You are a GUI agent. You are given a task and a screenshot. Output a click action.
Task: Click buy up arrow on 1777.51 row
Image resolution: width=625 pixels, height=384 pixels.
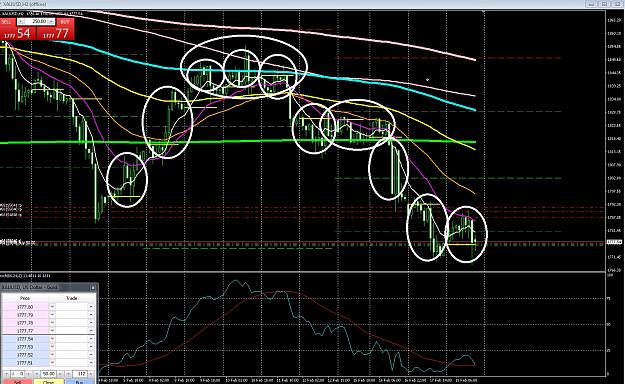coord(91,363)
